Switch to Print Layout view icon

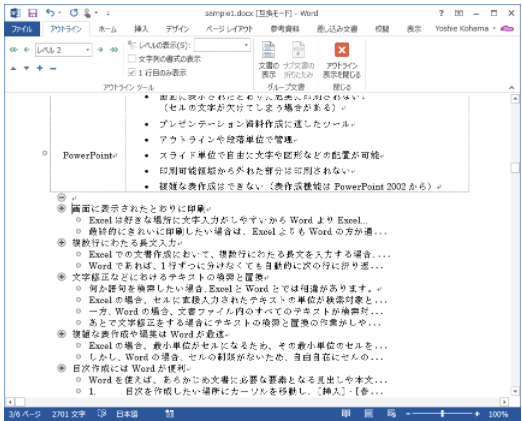[x=369, y=414]
